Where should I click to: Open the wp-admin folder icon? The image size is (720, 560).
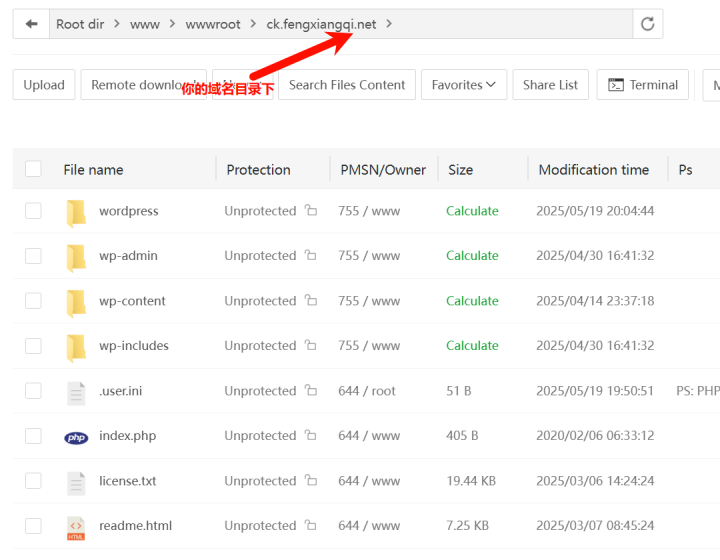(76, 258)
